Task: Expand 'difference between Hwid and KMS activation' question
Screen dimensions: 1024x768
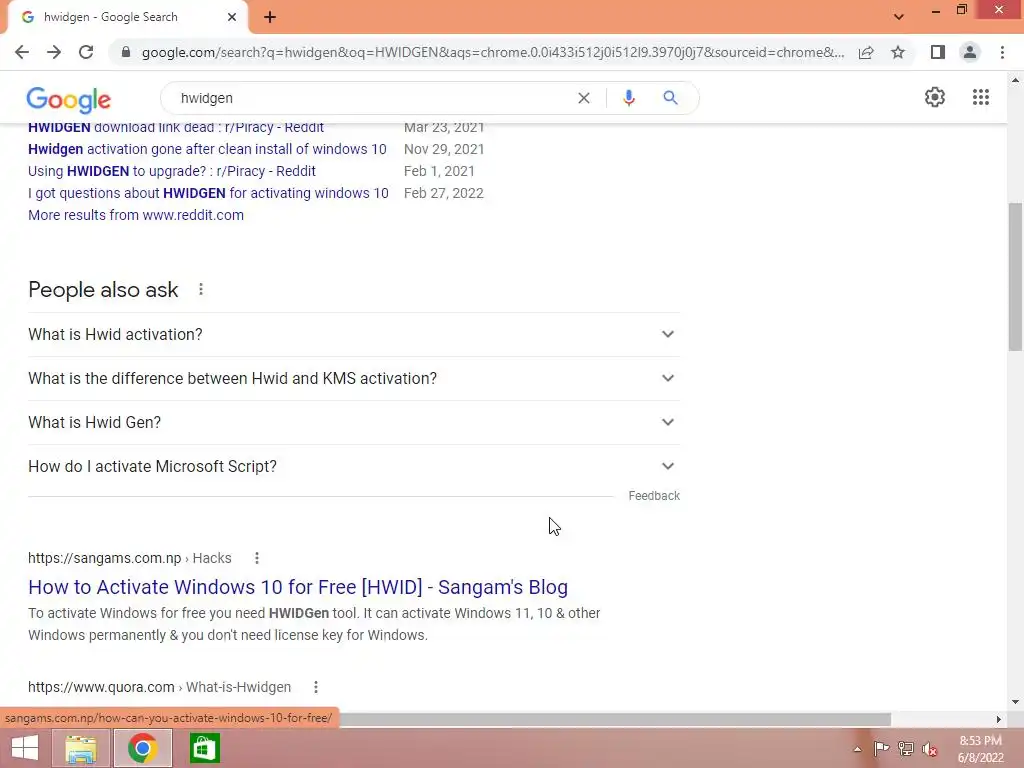Action: pyautogui.click(x=354, y=379)
